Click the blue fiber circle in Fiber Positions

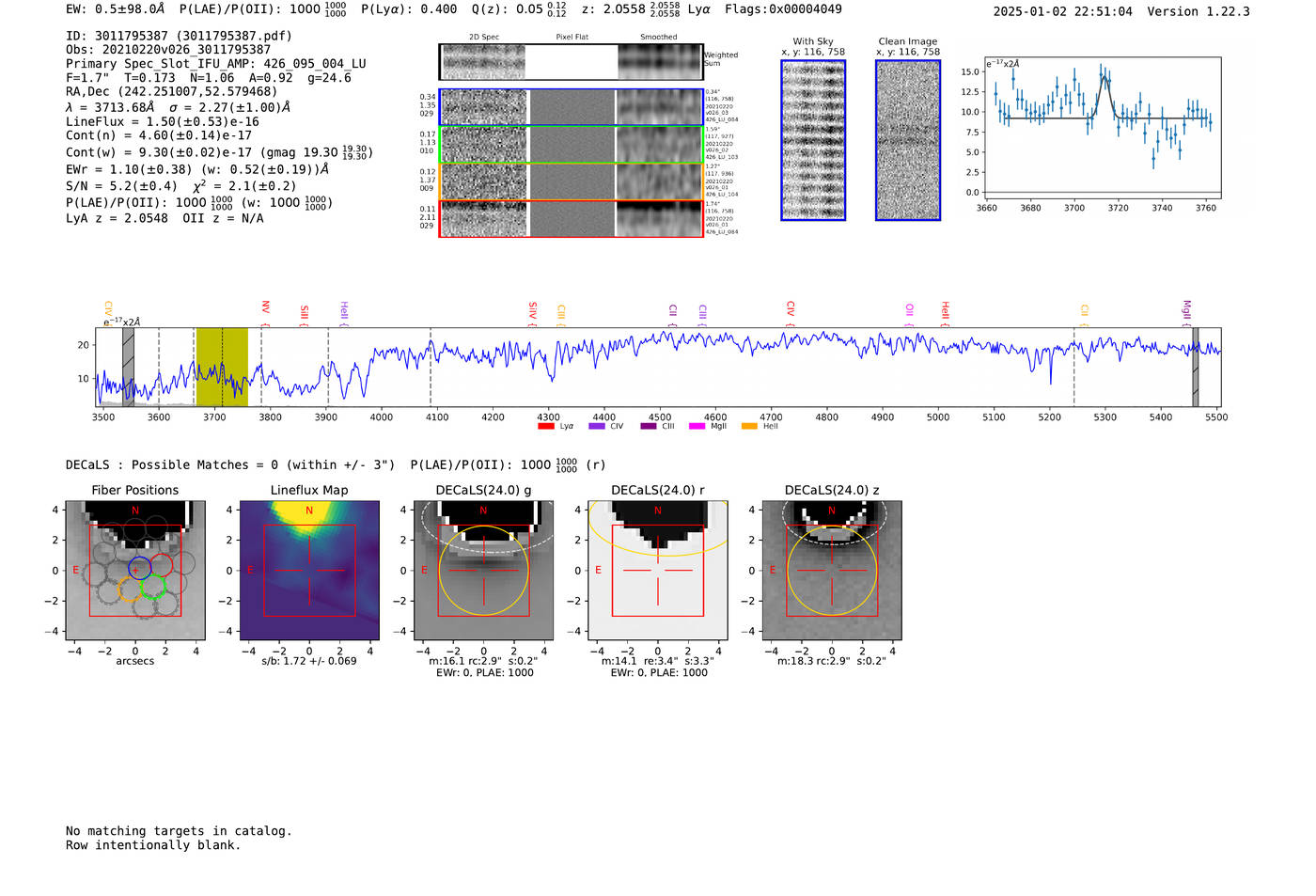pyautogui.click(x=140, y=568)
